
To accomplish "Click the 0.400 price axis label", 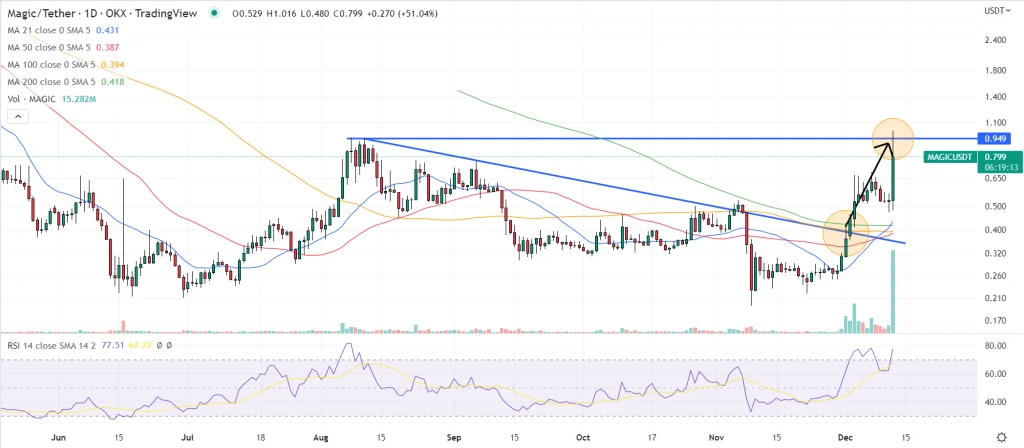I will point(995,230).
